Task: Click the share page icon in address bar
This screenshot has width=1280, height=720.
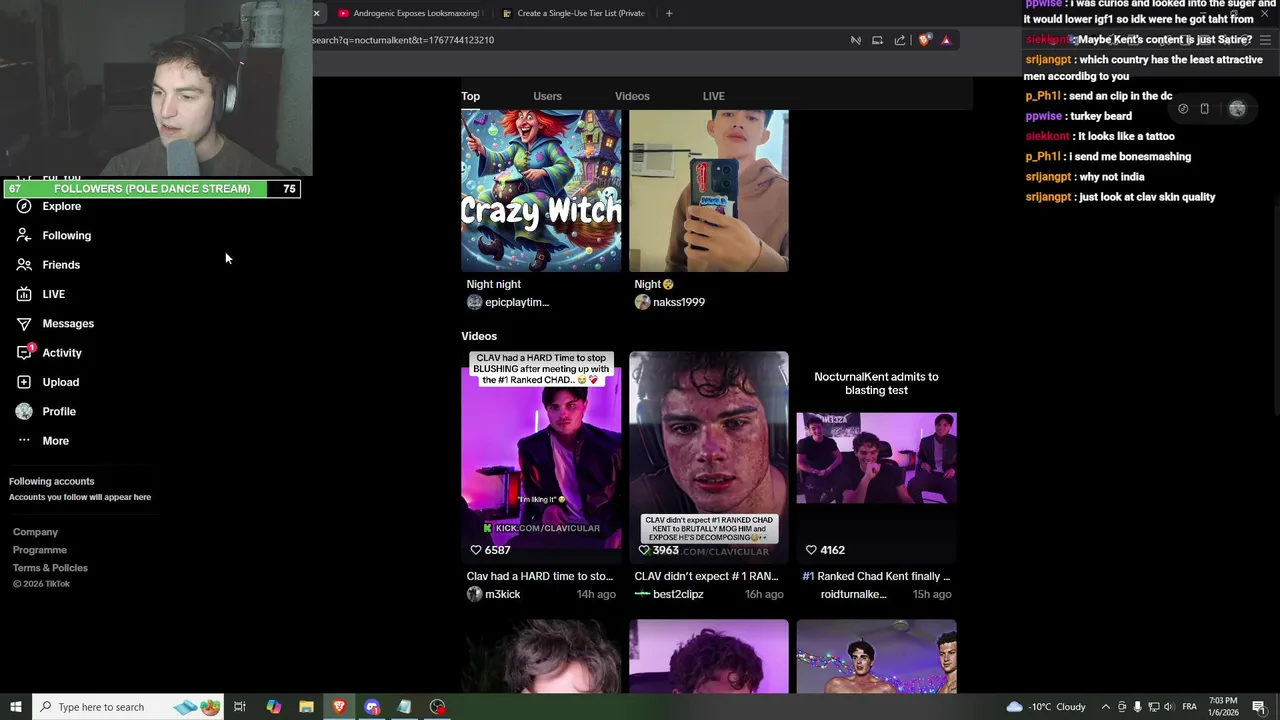Action: [900, 40]
